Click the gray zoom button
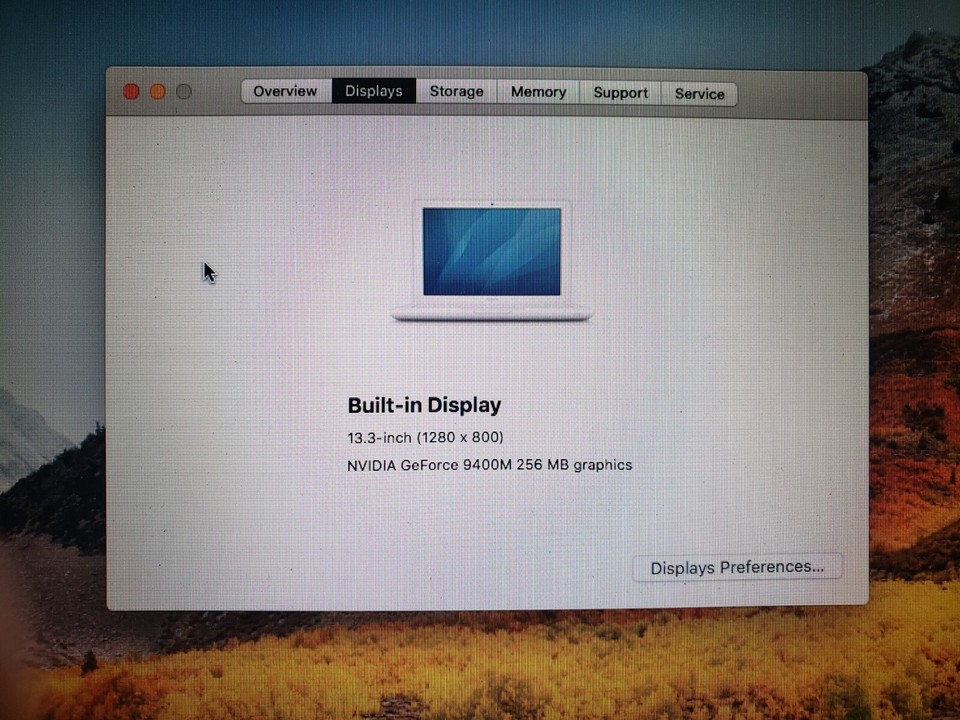This screenshot has height=720, width=960. pyautogui.click(x=184, y=90)
